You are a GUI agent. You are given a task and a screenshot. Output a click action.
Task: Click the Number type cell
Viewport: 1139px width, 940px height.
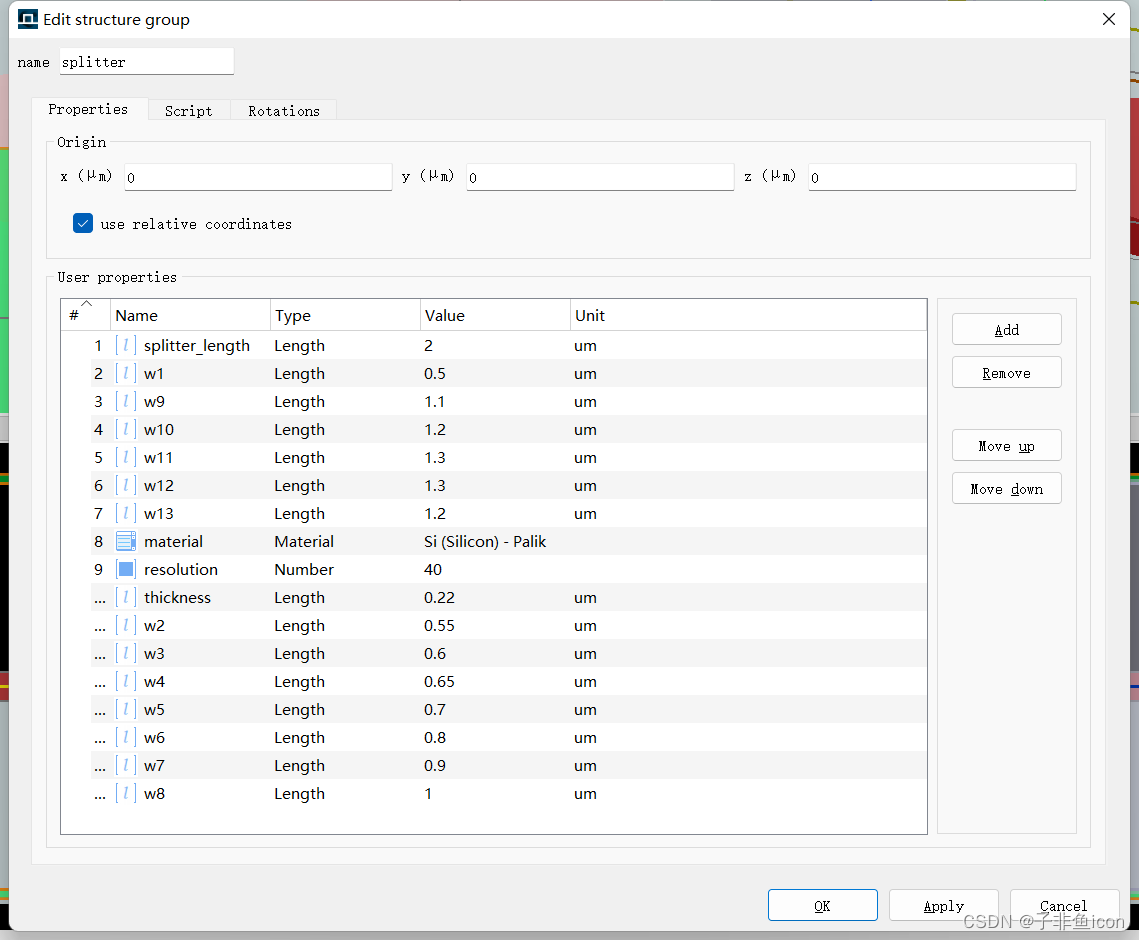coord(304,570)
